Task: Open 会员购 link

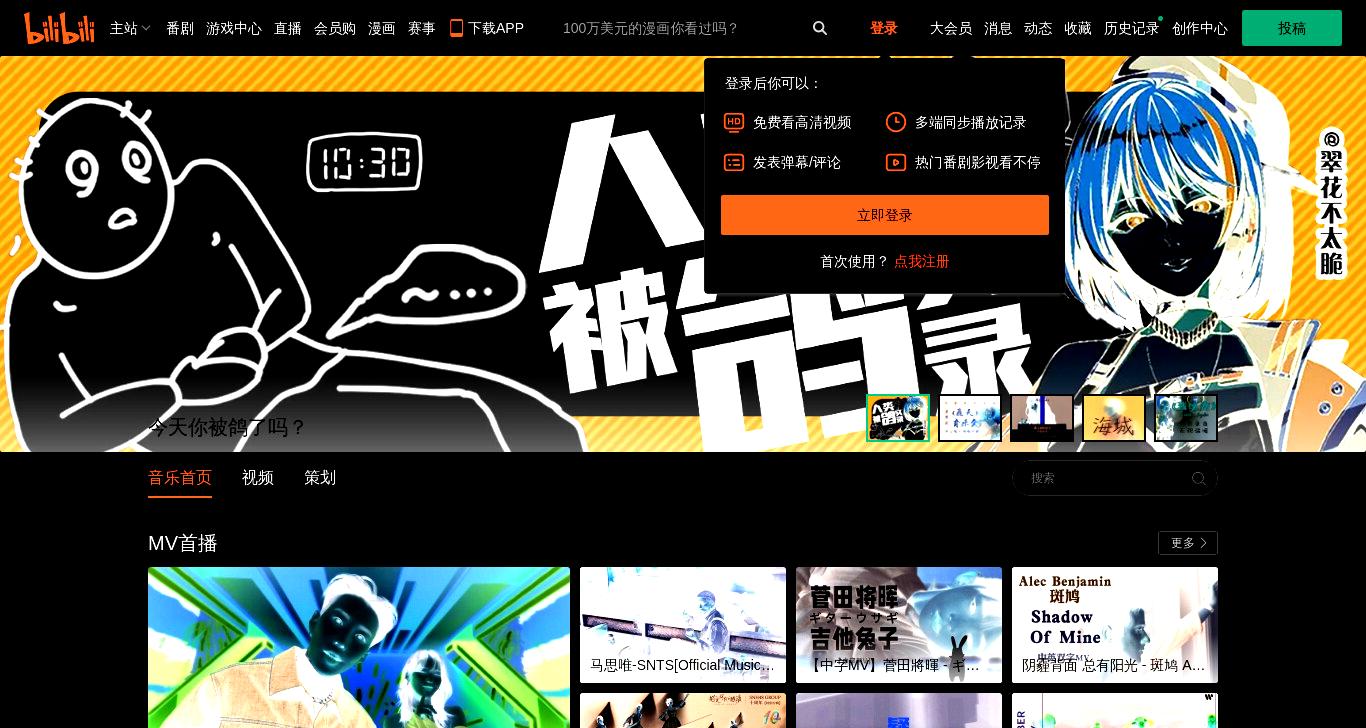Action: coord(335,28)
